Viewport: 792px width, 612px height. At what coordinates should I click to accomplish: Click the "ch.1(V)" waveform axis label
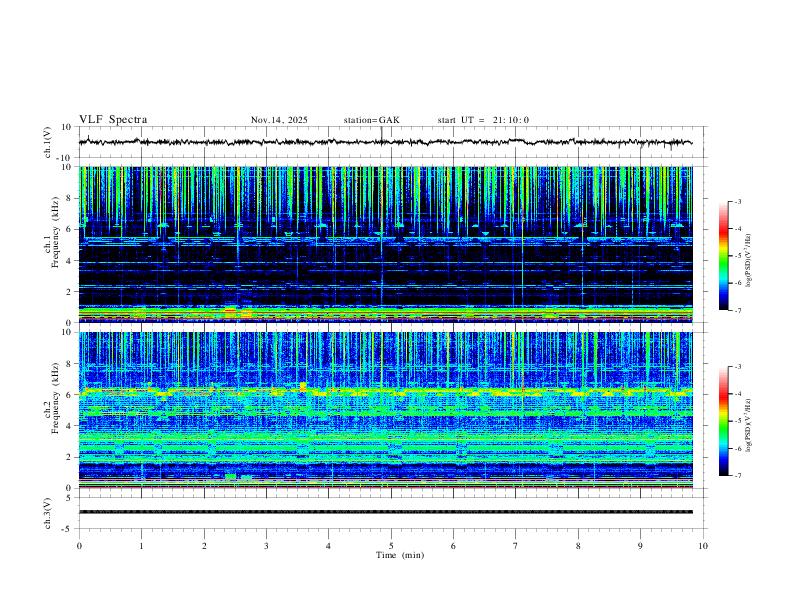48,142
